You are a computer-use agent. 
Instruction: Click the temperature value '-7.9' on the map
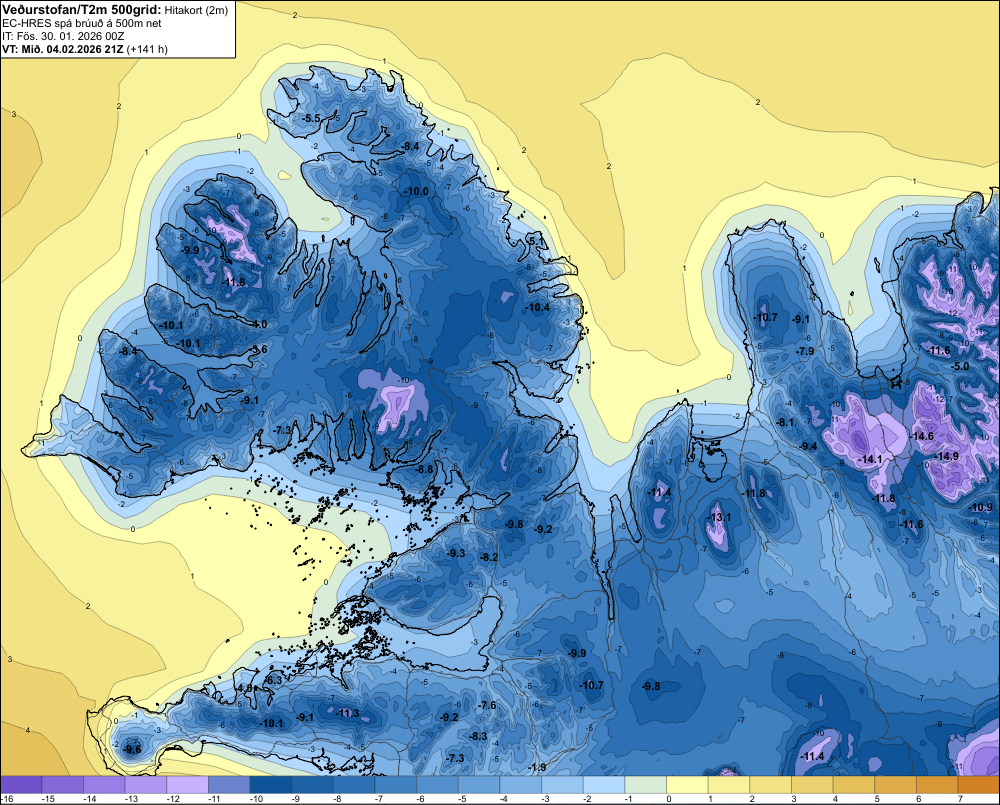805,351
